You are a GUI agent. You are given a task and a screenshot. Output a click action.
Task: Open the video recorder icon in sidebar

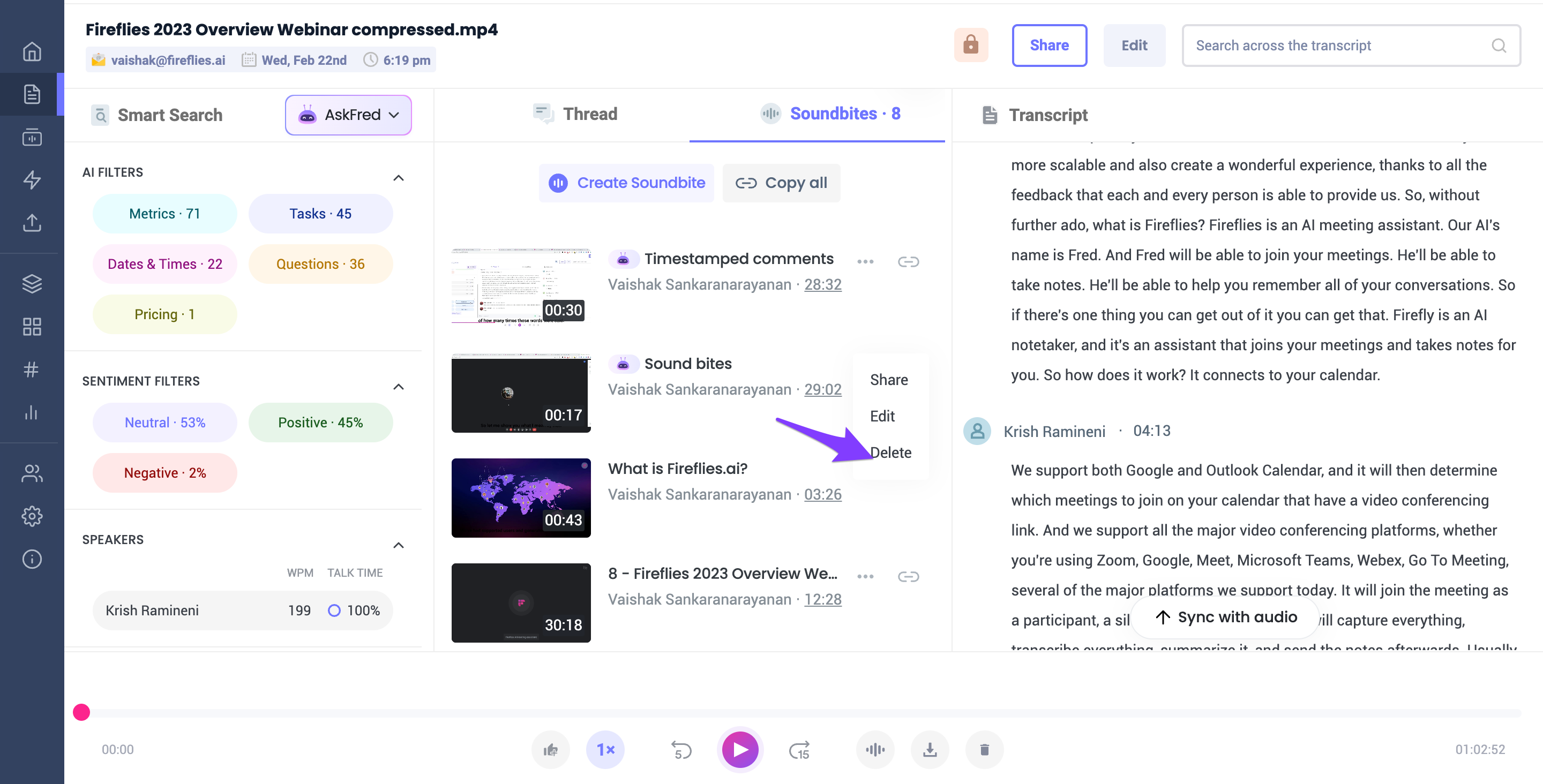32,137
